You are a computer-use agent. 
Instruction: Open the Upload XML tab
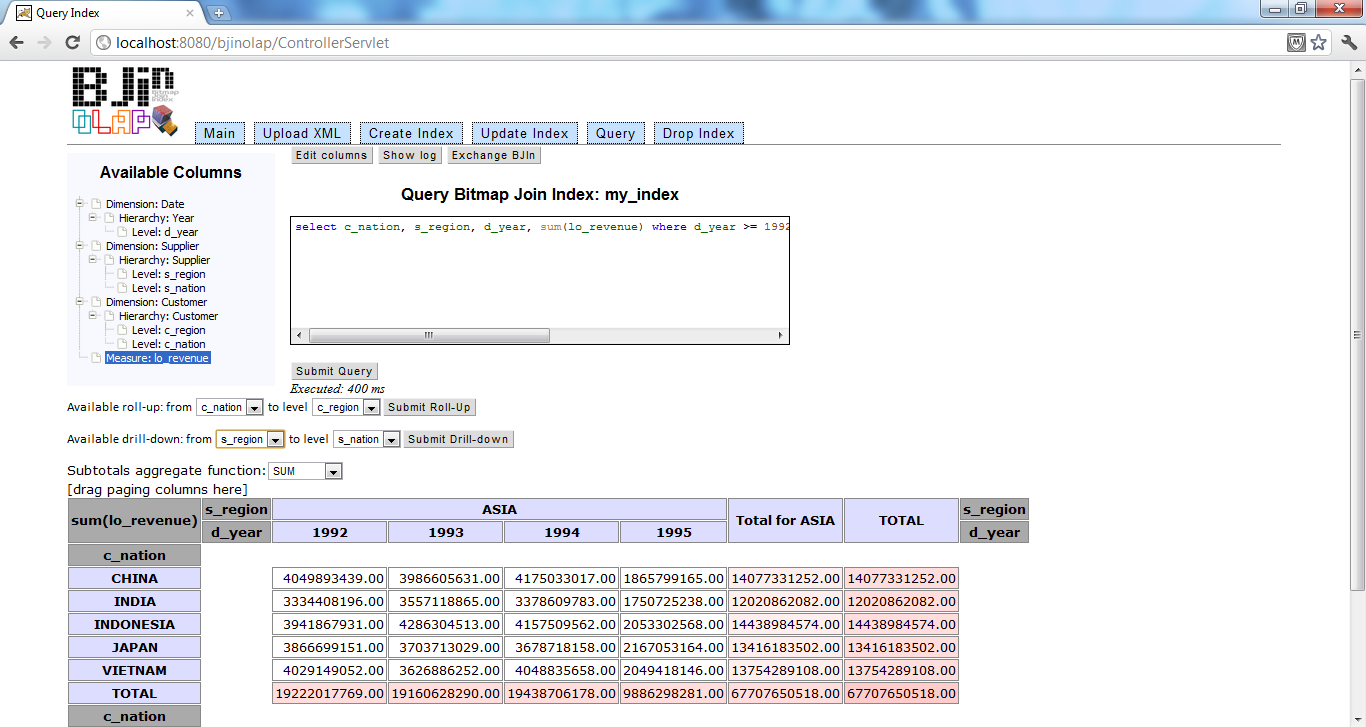tap(302, 133)
